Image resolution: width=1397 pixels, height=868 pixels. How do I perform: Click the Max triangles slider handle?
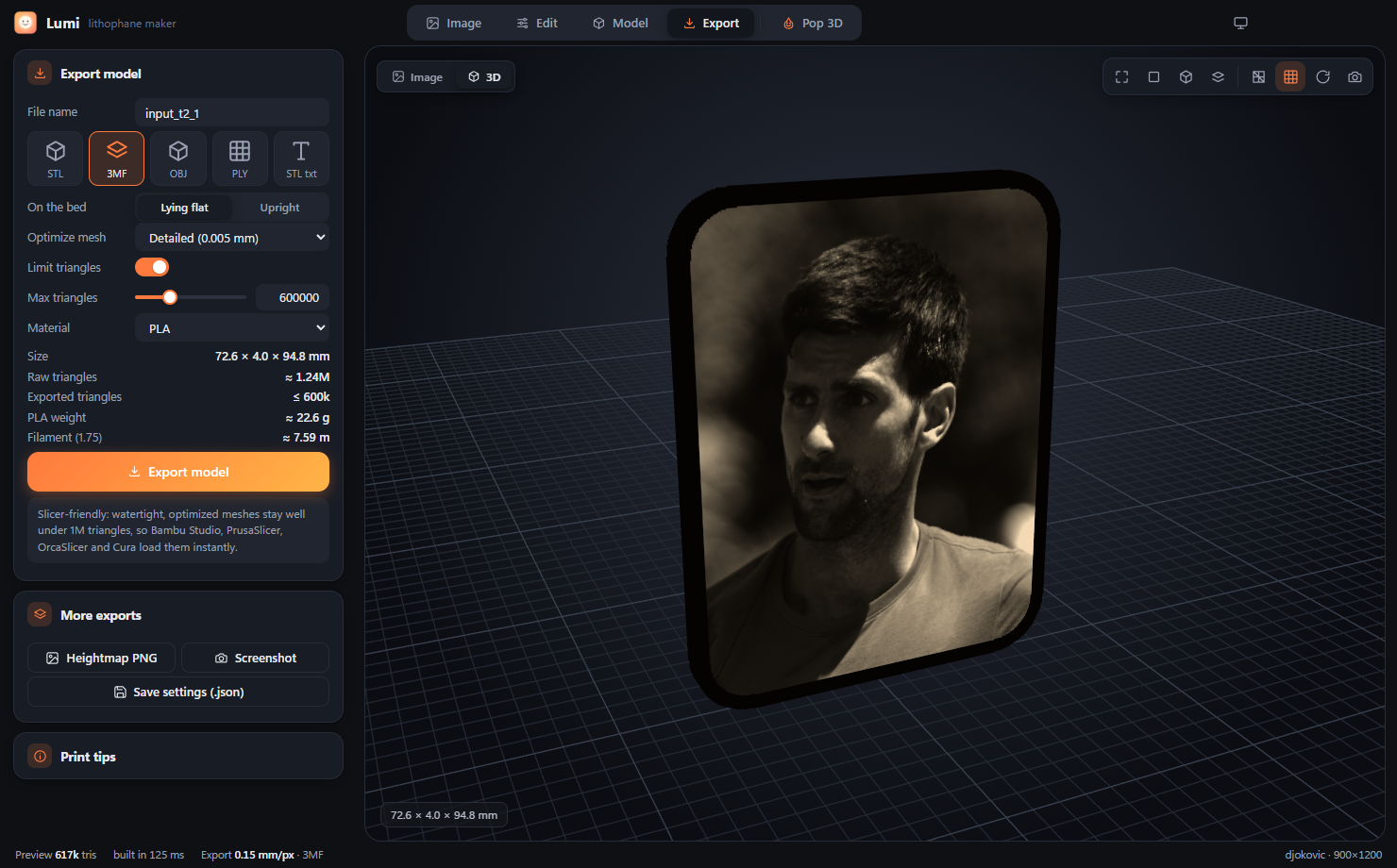(170, 297)
